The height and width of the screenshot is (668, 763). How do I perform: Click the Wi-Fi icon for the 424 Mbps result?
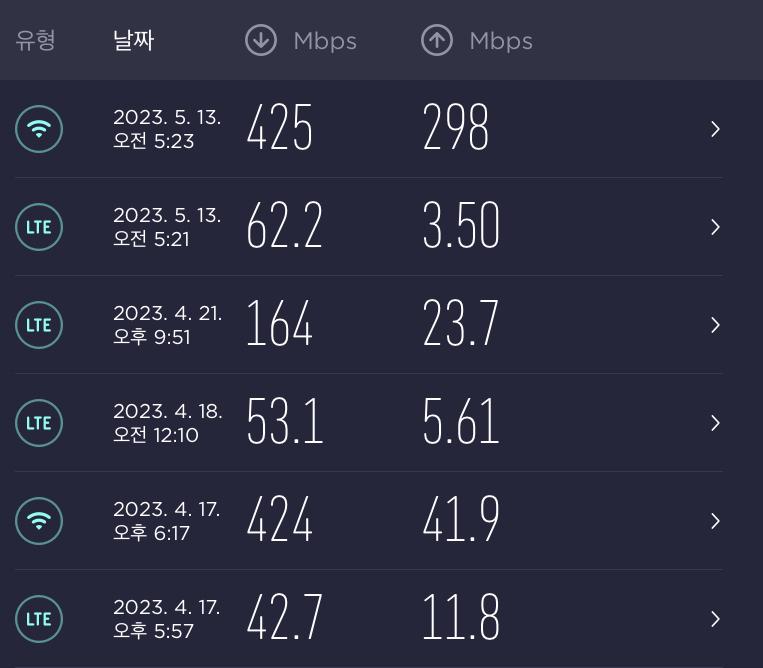[39, 521]
